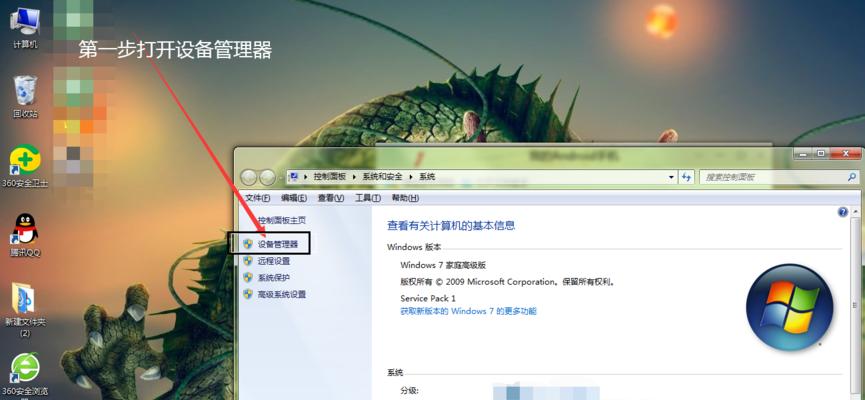865x400 pixels.
Task: Click 系统和安全 breadcrumb in address bar
Action: 383,177
